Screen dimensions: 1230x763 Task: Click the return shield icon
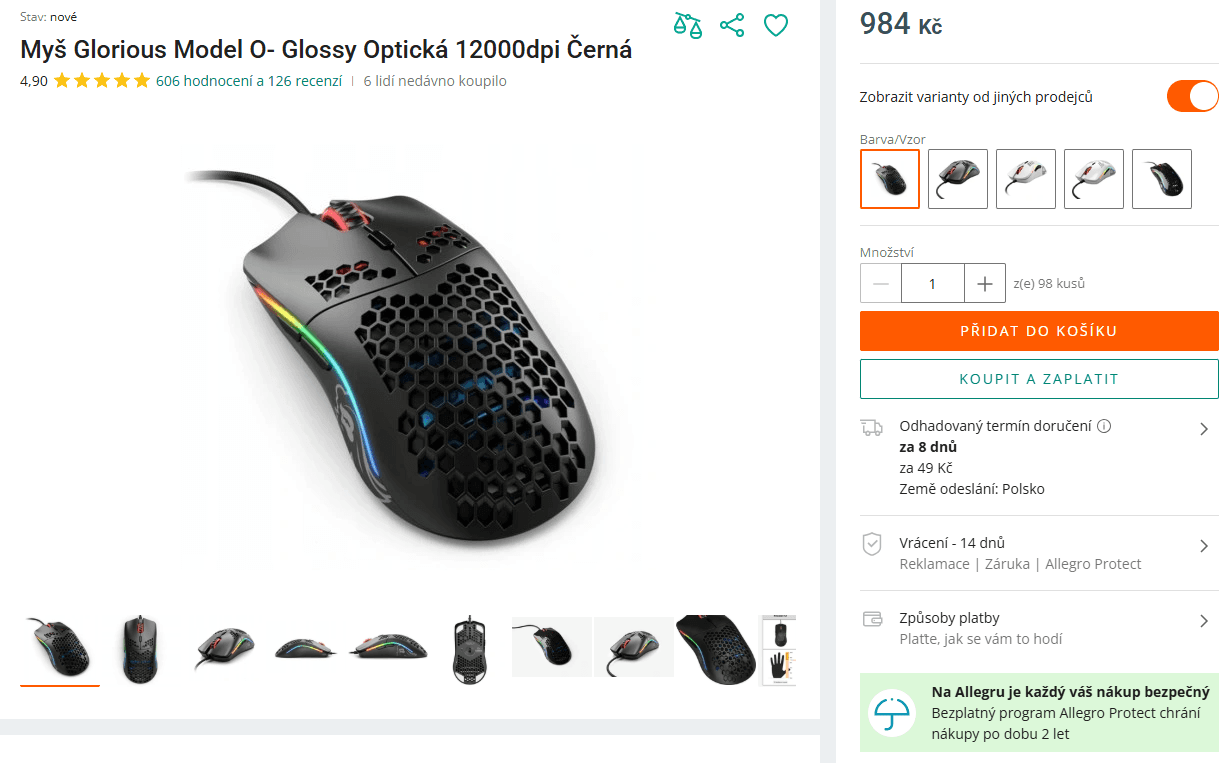tap(872, 545)
